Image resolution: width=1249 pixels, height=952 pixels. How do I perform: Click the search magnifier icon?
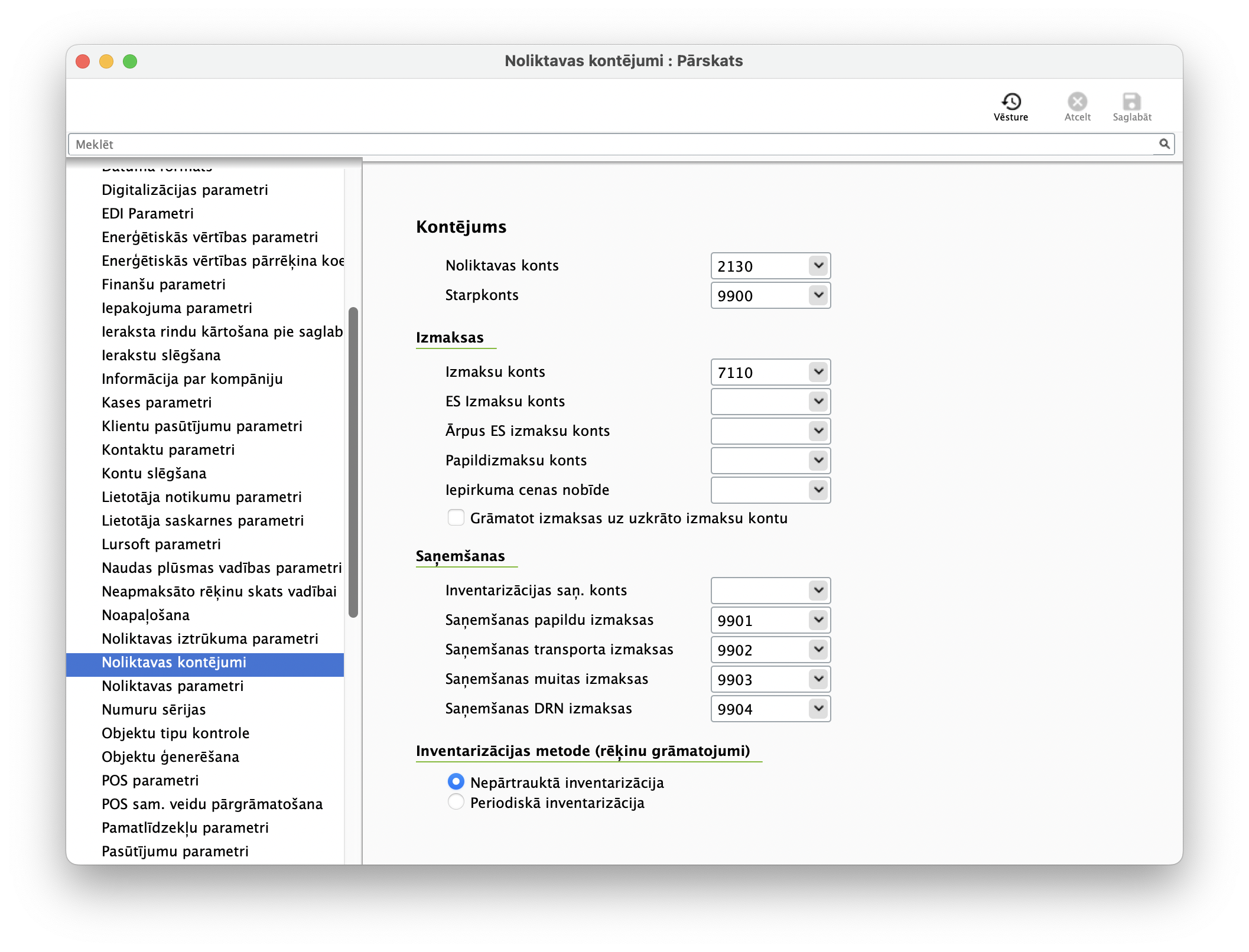(x=1164, y=144)
